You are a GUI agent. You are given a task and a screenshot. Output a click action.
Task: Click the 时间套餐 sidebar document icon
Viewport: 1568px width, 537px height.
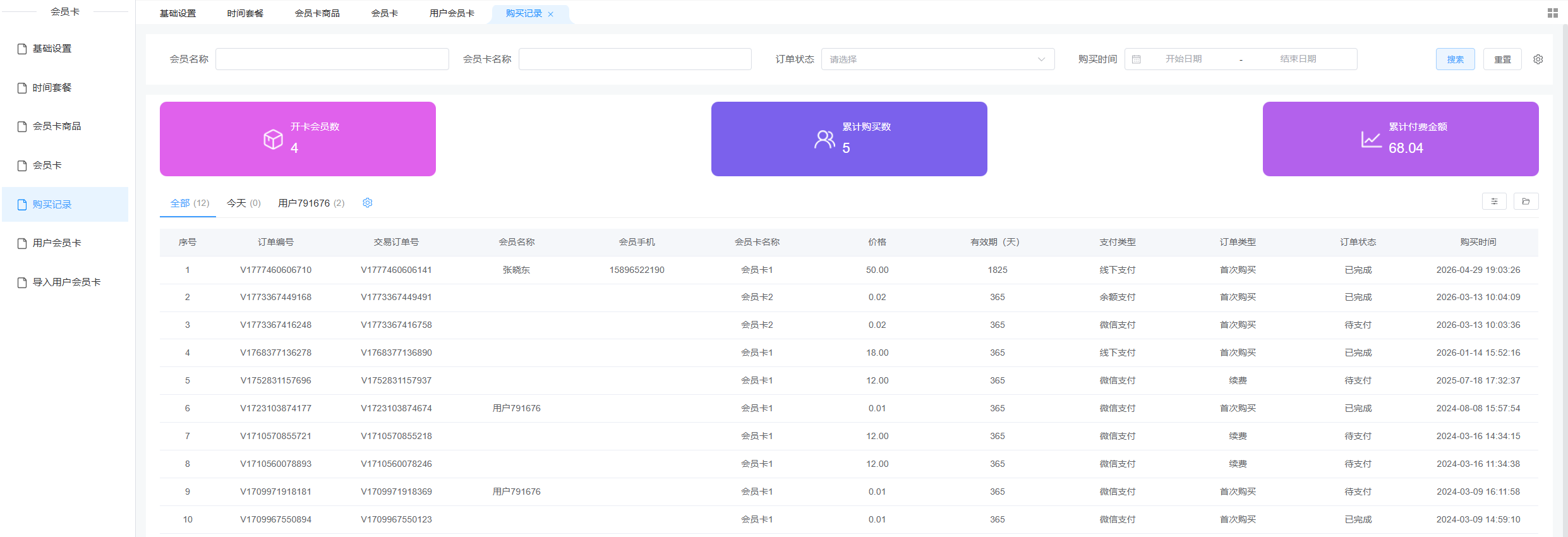[x=22, y=88]
